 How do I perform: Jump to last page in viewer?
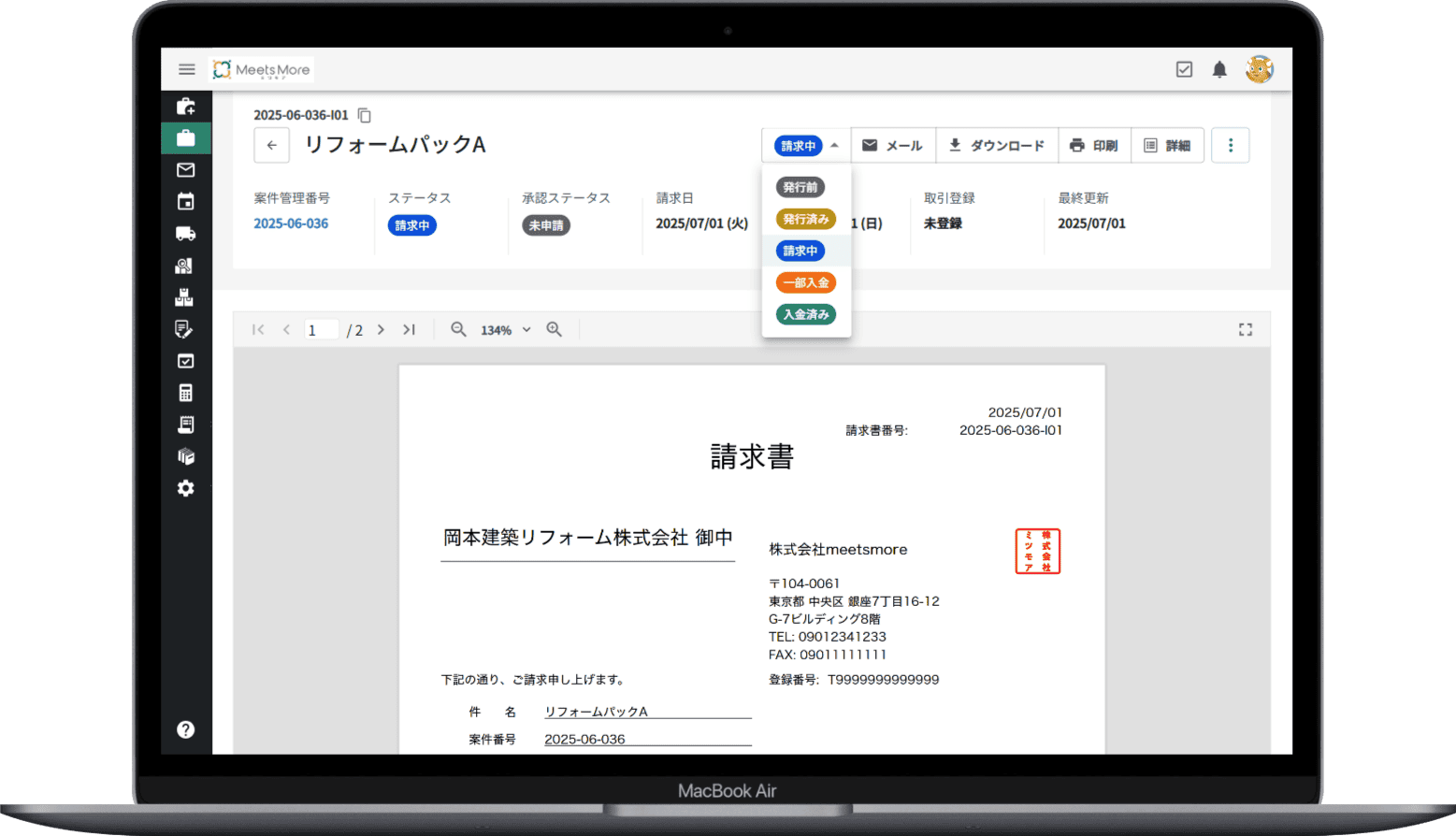[409, 329]
